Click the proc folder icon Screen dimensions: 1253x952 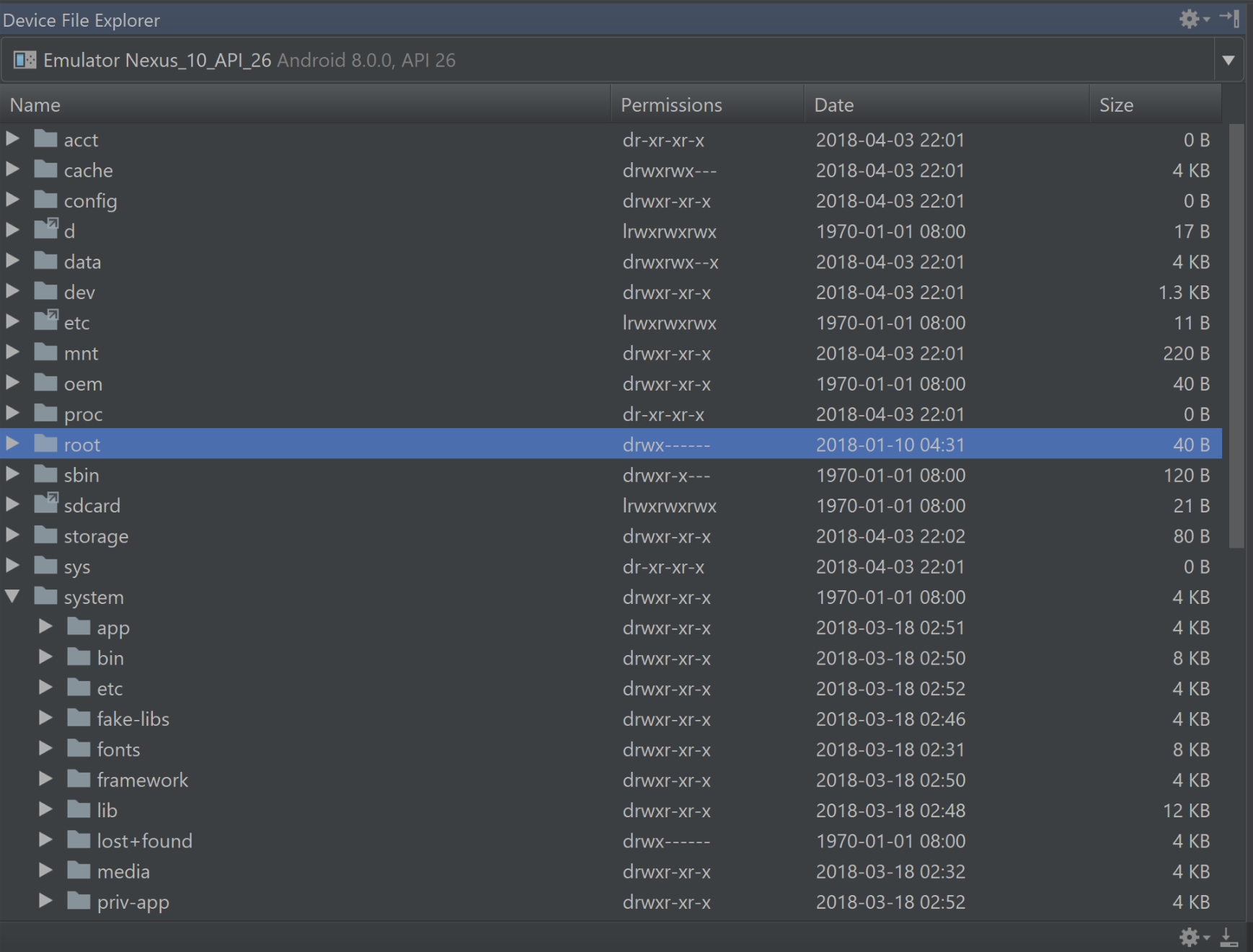45,413
